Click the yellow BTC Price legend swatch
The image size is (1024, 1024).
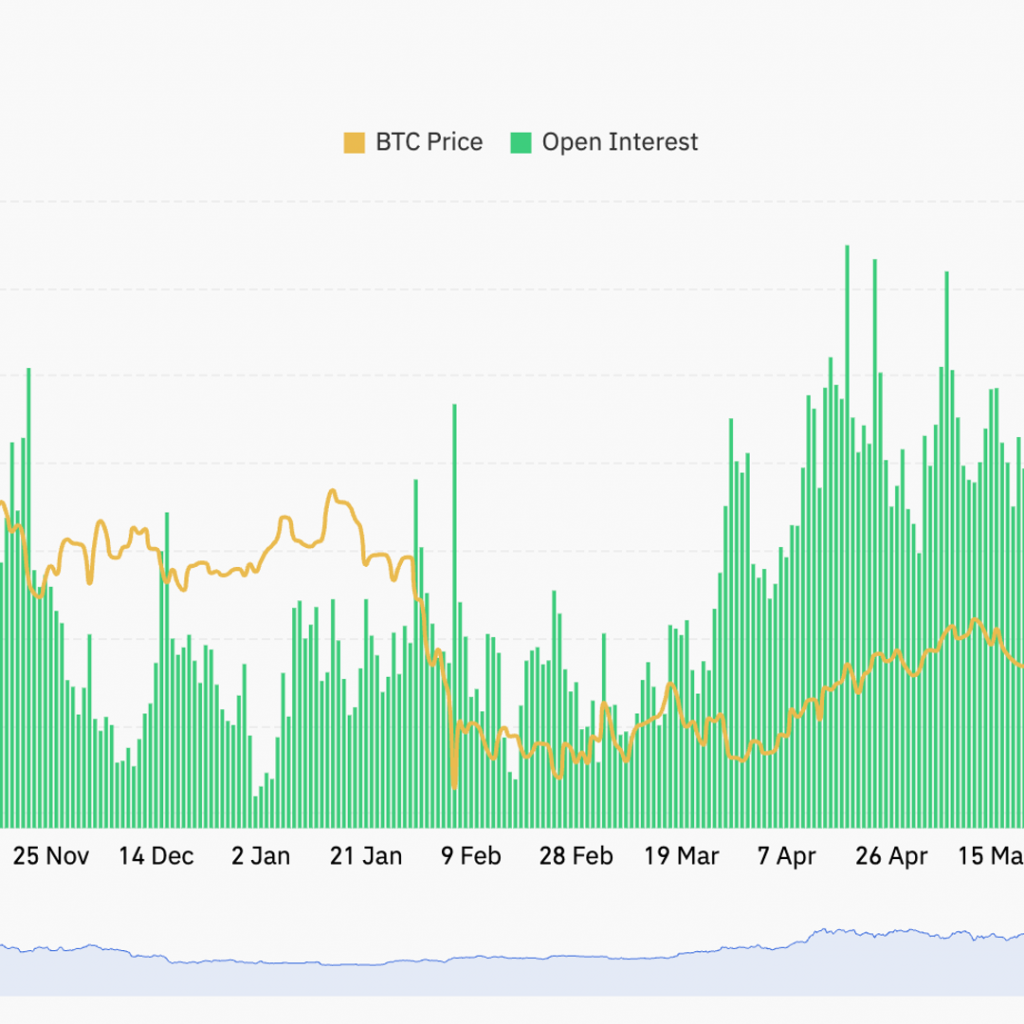tap(354, 143)
